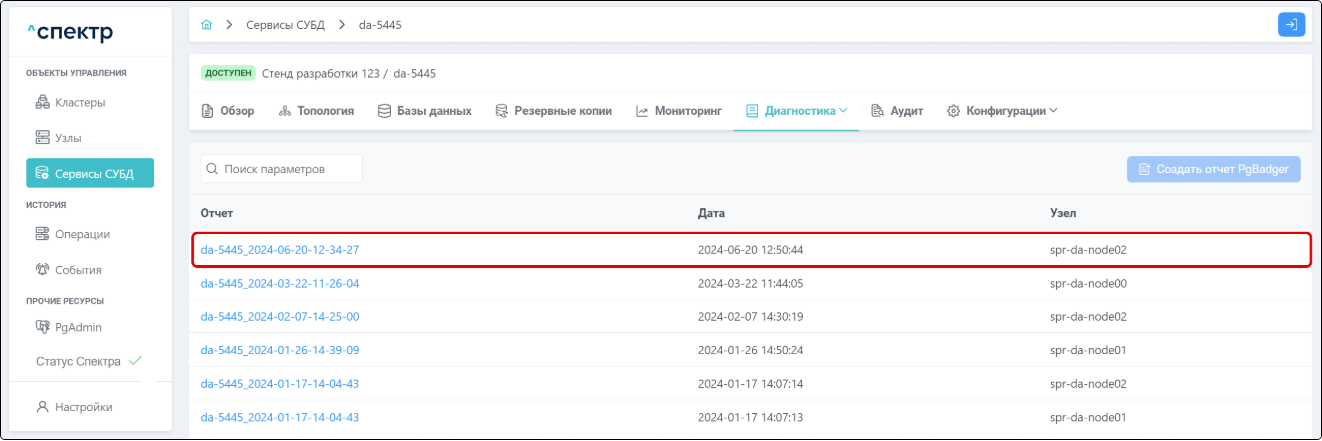Open Настройки at sidebar bottom
The width and height of the screenshot is (1322, 441).
click(x=83, y=407)
